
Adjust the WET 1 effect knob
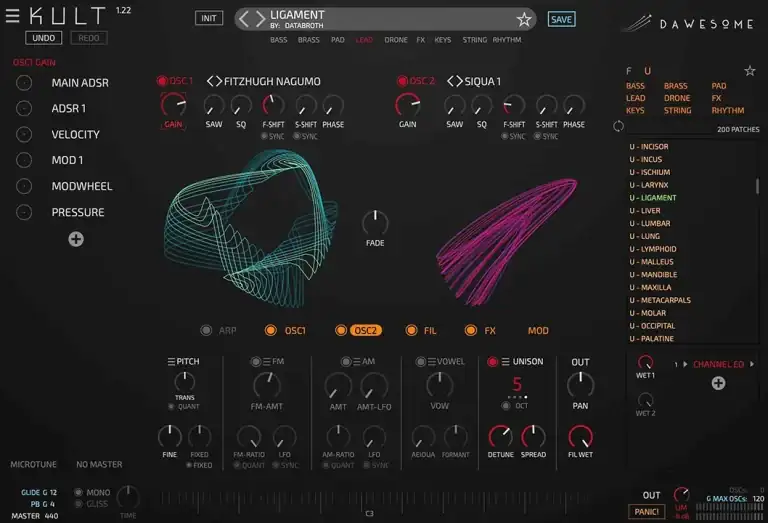[645, 363]
